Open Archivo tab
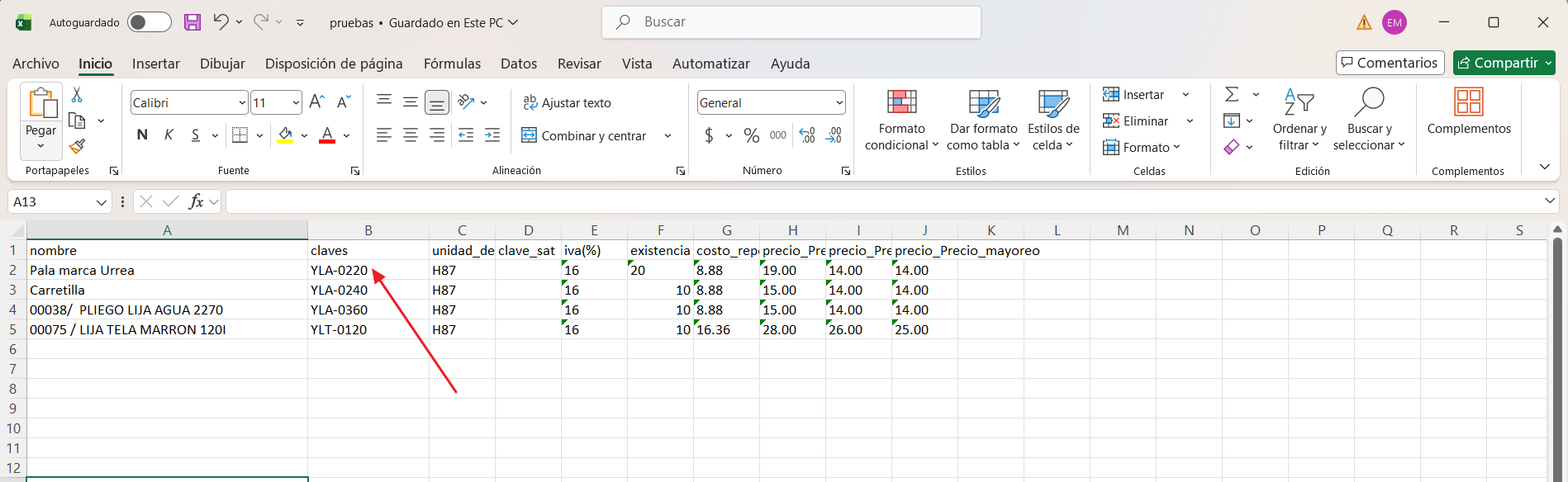Screen dimensions: 1568x482 (x=36, y=64)
